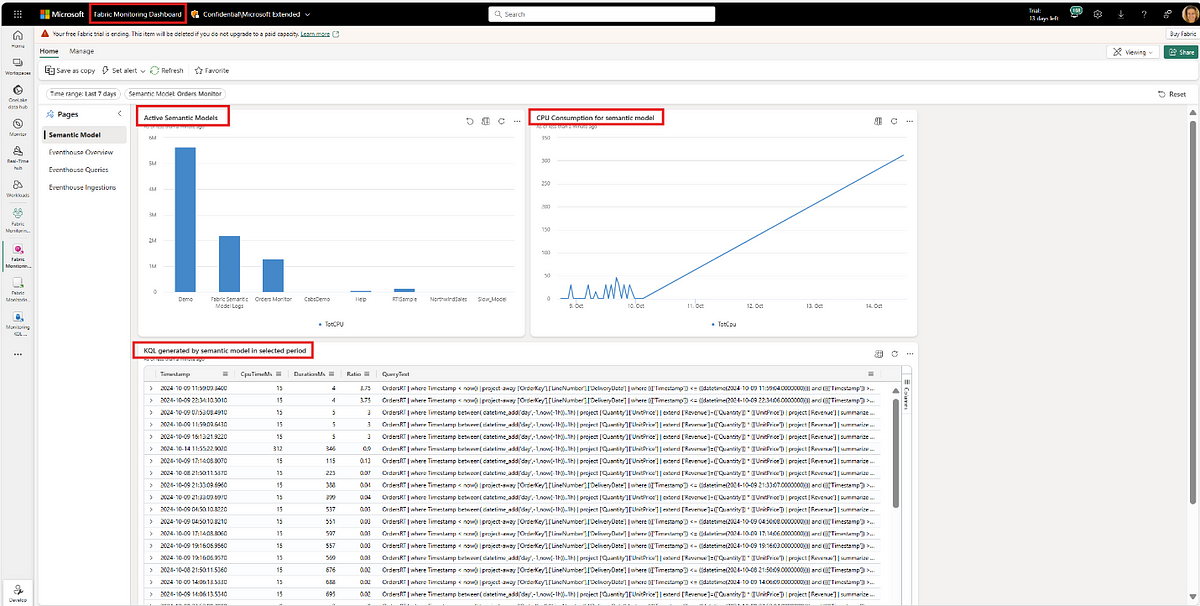1200x606 pixels.
Task: Collapse the Pages panel with chevron
Action: pyautogui.click(x=120, y=115)
